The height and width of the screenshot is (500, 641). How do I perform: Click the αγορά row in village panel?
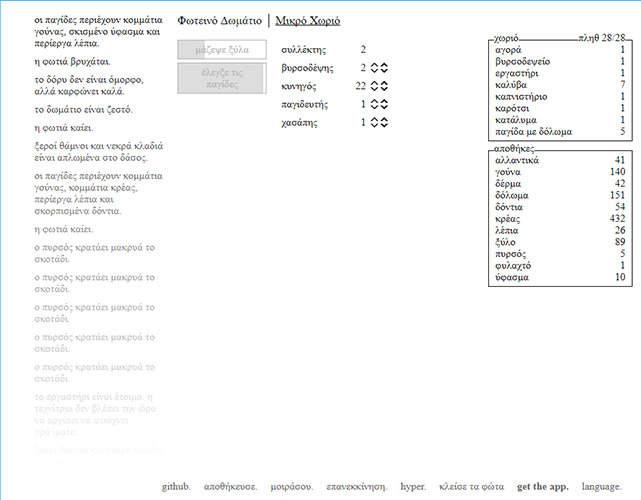point(560,50)
